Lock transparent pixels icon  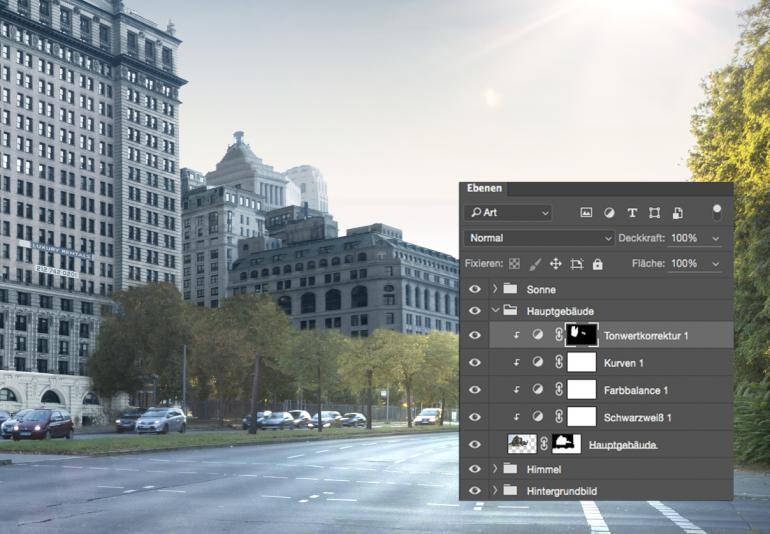(x=514, y=264)
